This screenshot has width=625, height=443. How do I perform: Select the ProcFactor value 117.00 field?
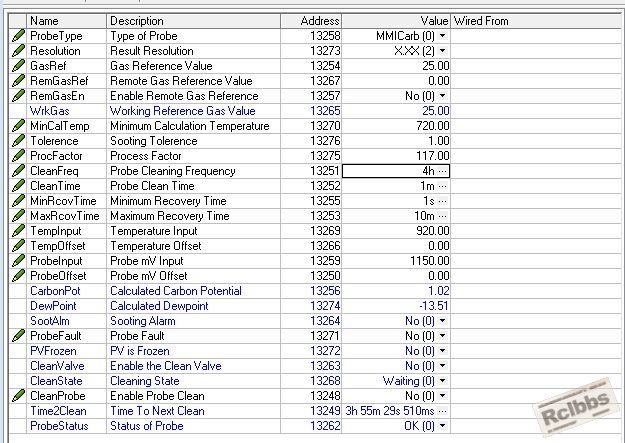[396, 156]
